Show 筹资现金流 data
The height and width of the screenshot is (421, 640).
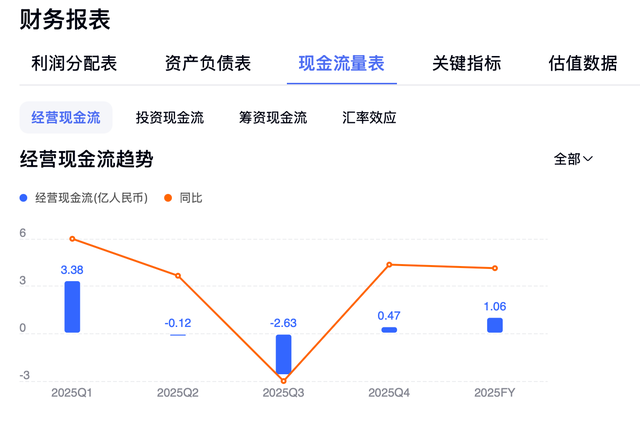[x=273, y=117]
